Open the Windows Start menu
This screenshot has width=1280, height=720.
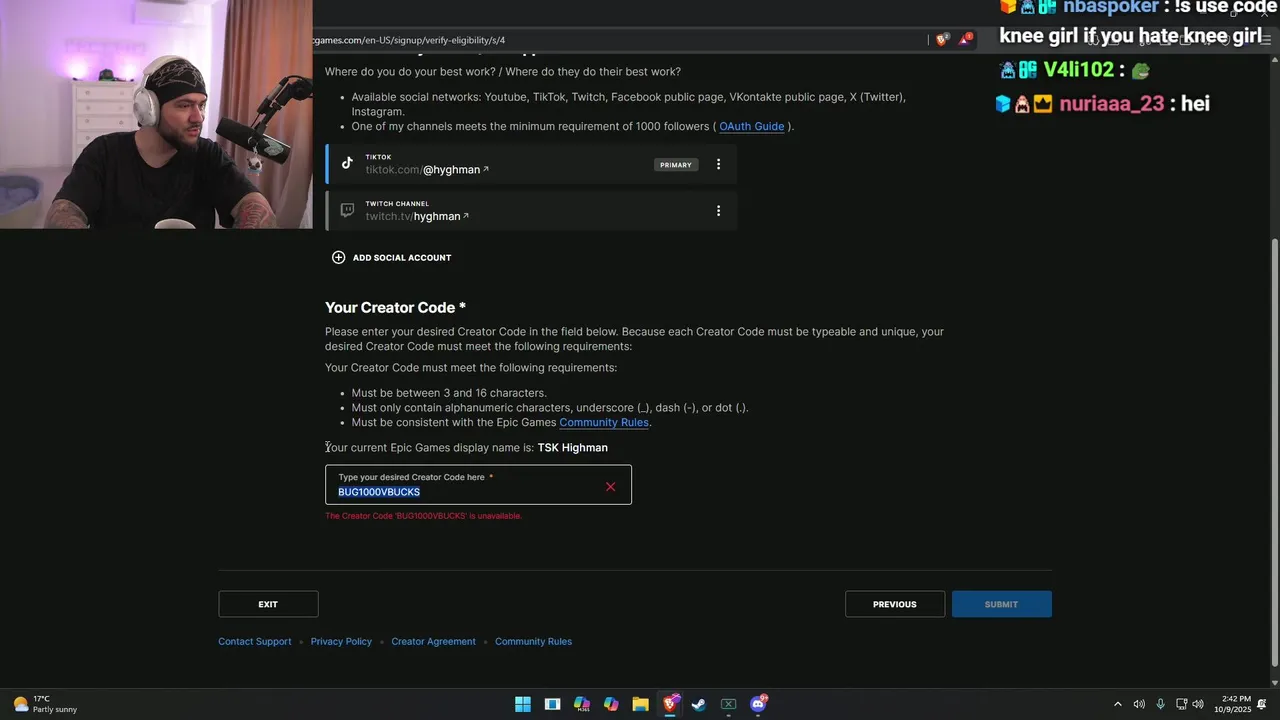(523, 704)
